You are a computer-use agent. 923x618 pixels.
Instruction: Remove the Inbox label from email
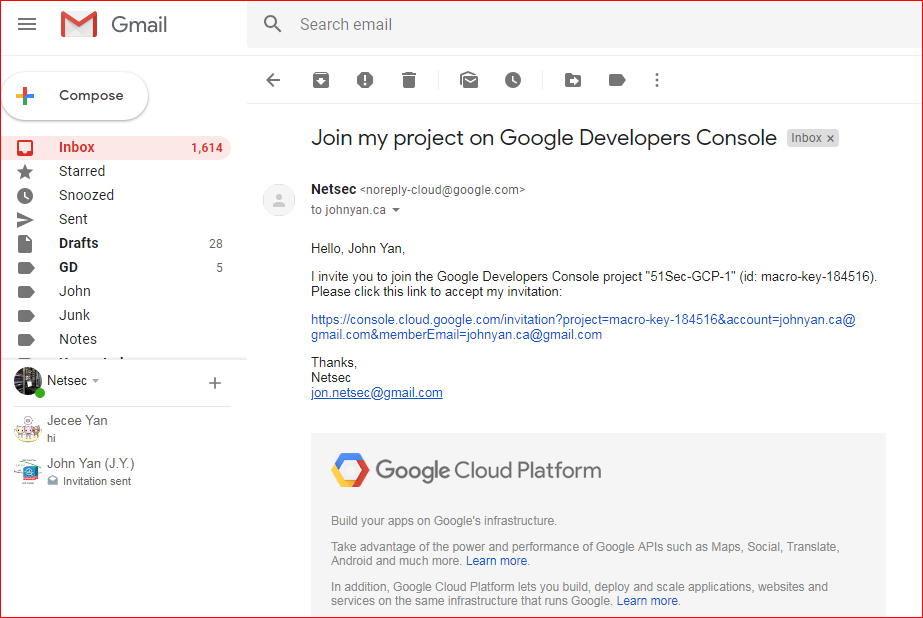pos(831,138)
